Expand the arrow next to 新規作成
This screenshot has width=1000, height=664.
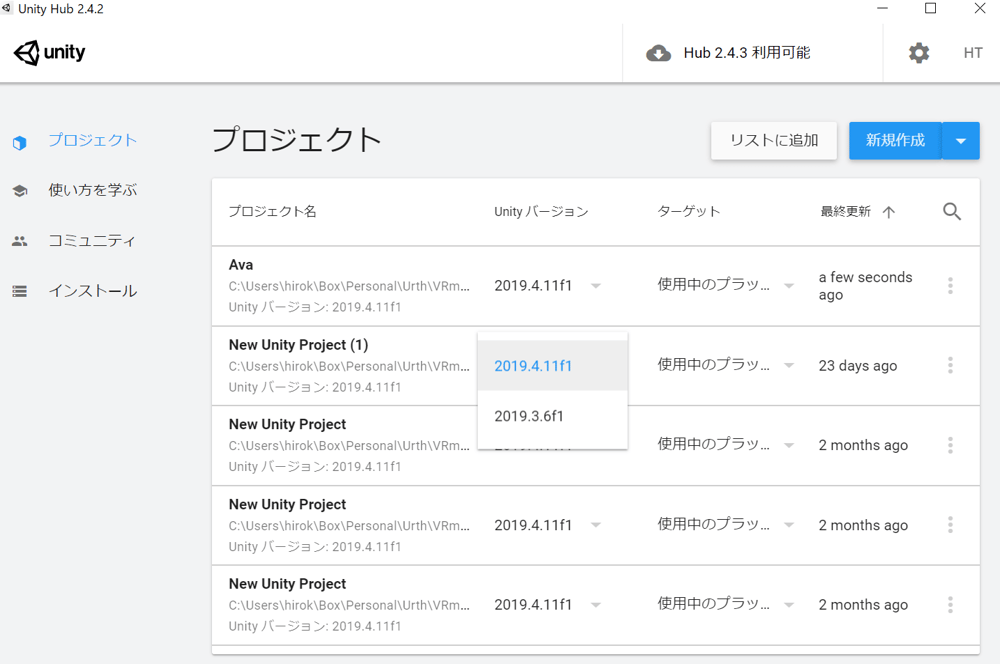tap(960, 140)
